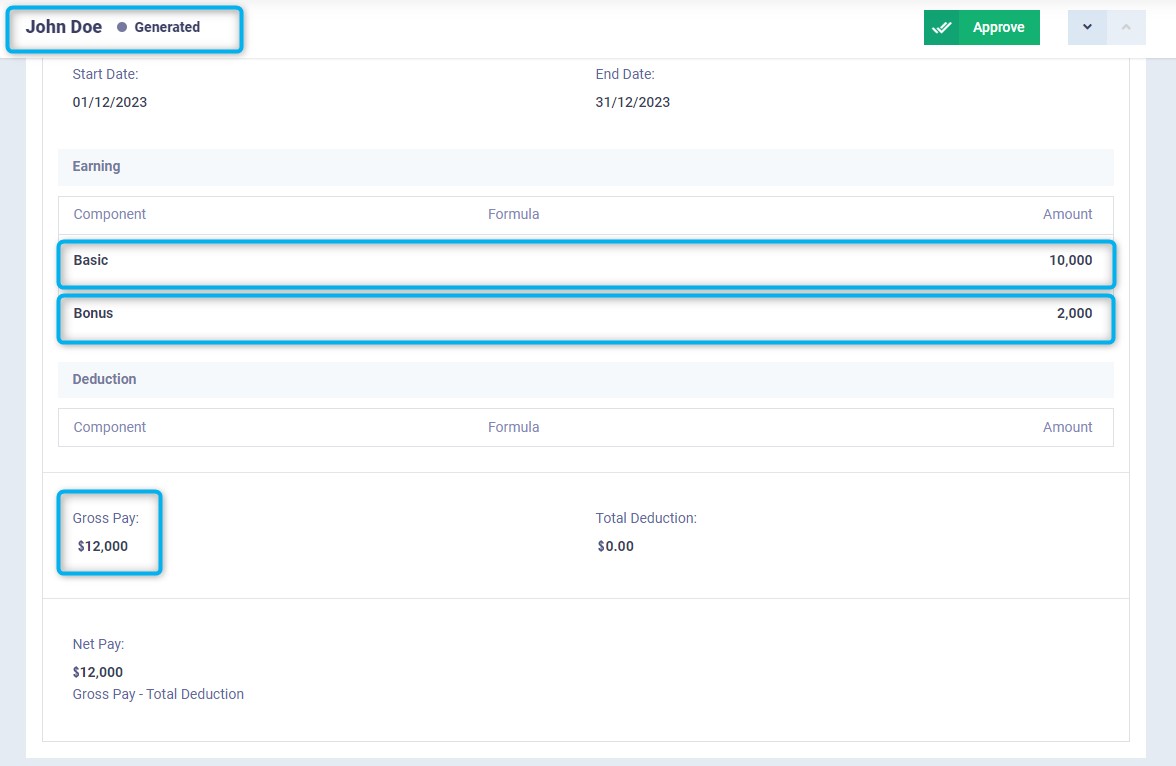1176x766 pixels.
Task: Click the End Date 31/12/2023 value
Action: 632,102
